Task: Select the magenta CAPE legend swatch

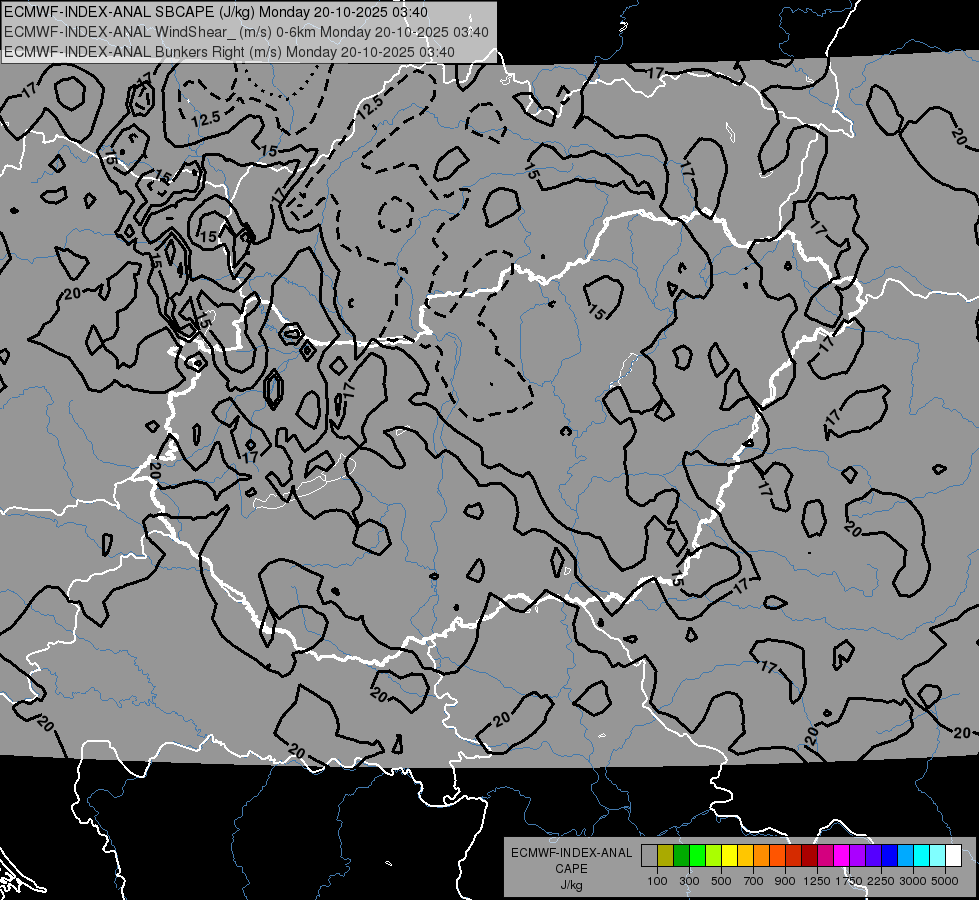Action: click(x=842, y=856)
